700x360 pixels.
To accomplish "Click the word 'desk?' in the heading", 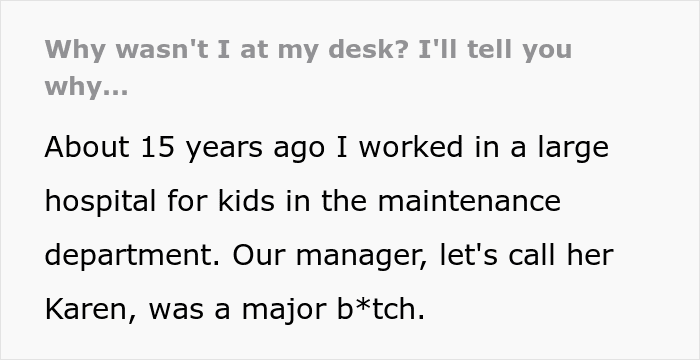I will coord(368,49).
